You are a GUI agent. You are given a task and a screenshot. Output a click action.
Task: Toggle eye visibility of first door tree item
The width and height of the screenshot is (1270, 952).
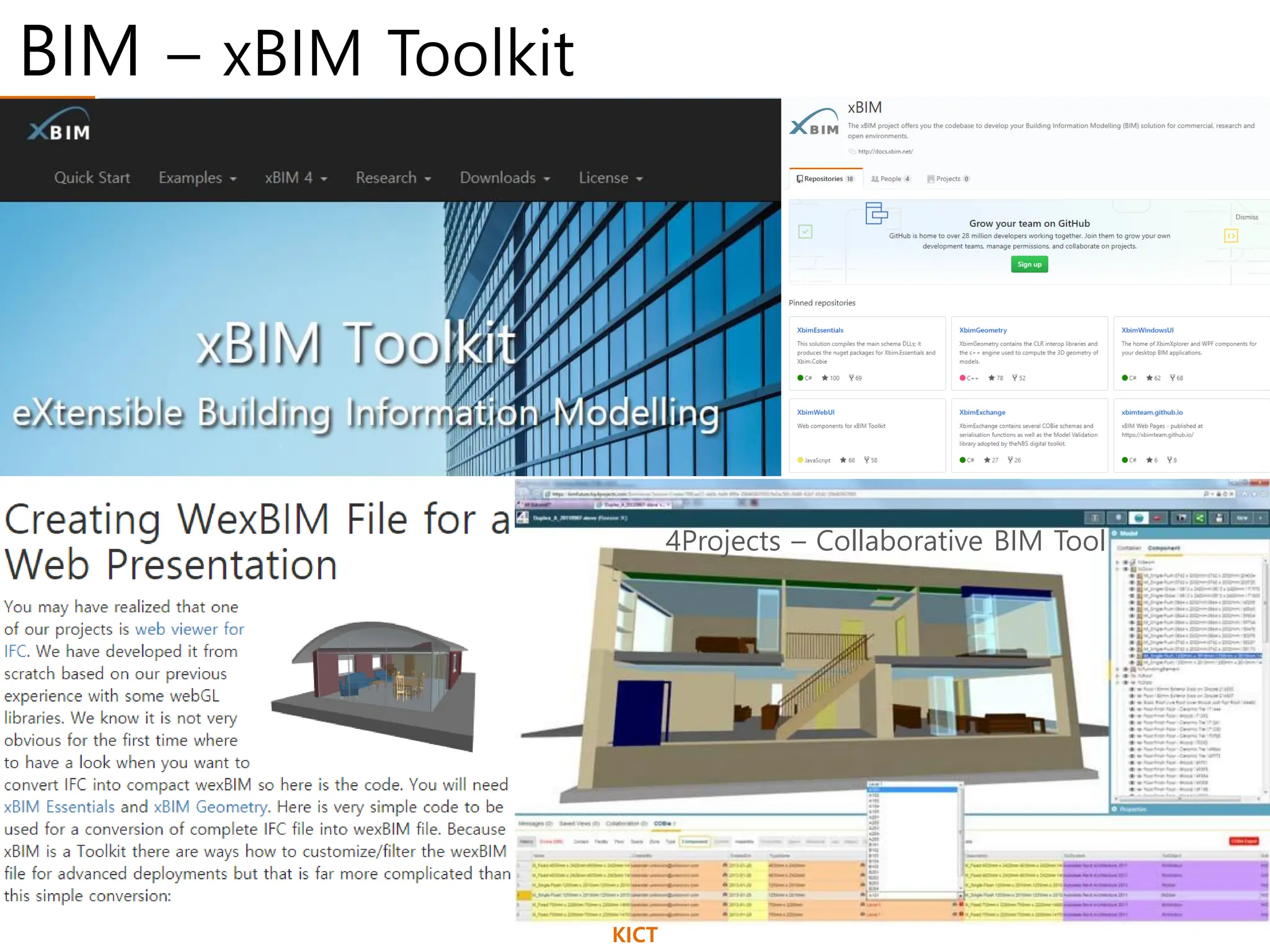(x=1132, y=576)
